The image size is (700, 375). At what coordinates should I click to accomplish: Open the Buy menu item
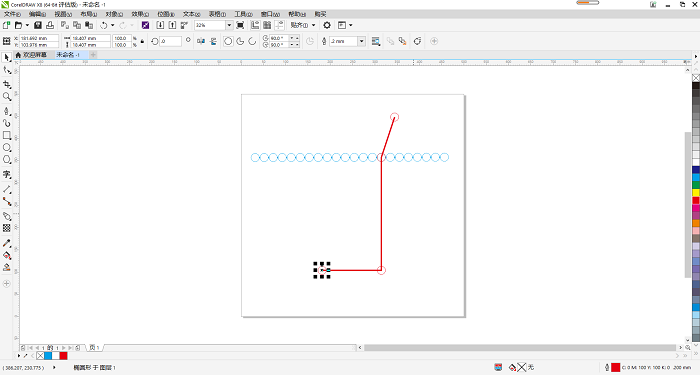(x=320, y=14)
